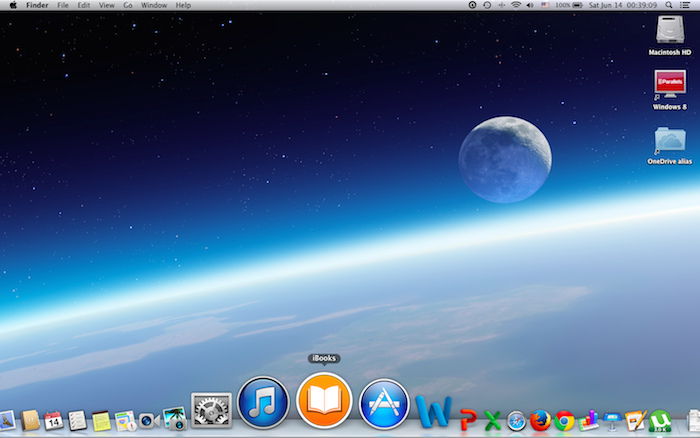Launch Microsoft Word from the dock
The width and height of the screenshot is (700, 438).
pyautogui.click(x=434, y=413)
